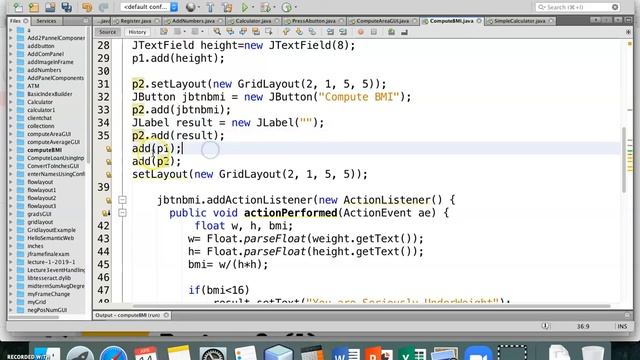Switch to the AddNumbers.java tab
Image resolution: width=640 pixels, height=360 pixels.
193,21
